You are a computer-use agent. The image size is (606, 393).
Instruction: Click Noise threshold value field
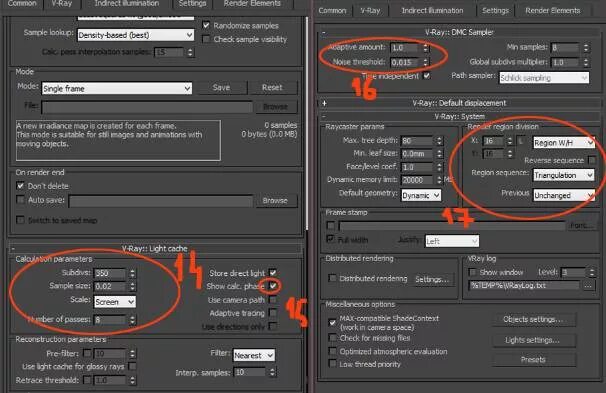pos(405,62)
